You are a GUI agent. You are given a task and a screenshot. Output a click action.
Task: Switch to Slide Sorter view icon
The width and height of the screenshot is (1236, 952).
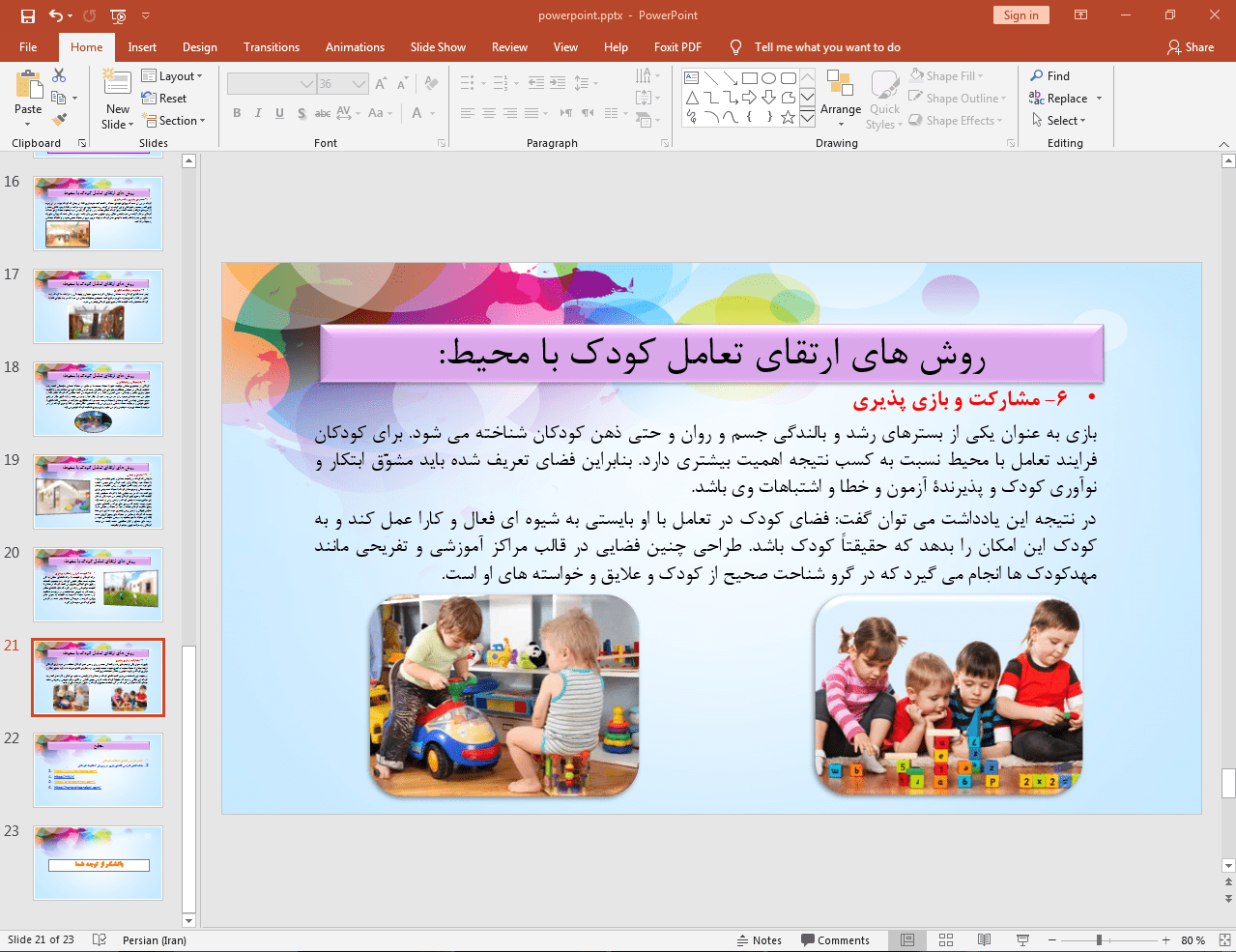click(x=946, y=940)
